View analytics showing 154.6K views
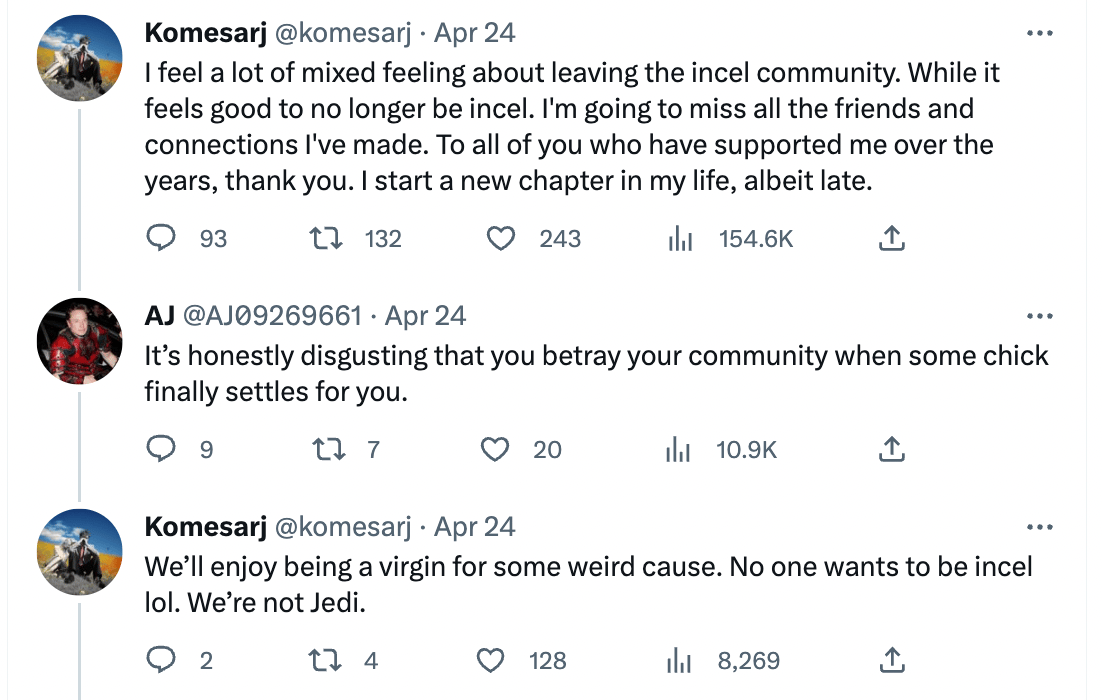Viewport: 1102px width, 700px height. (680, 238)
